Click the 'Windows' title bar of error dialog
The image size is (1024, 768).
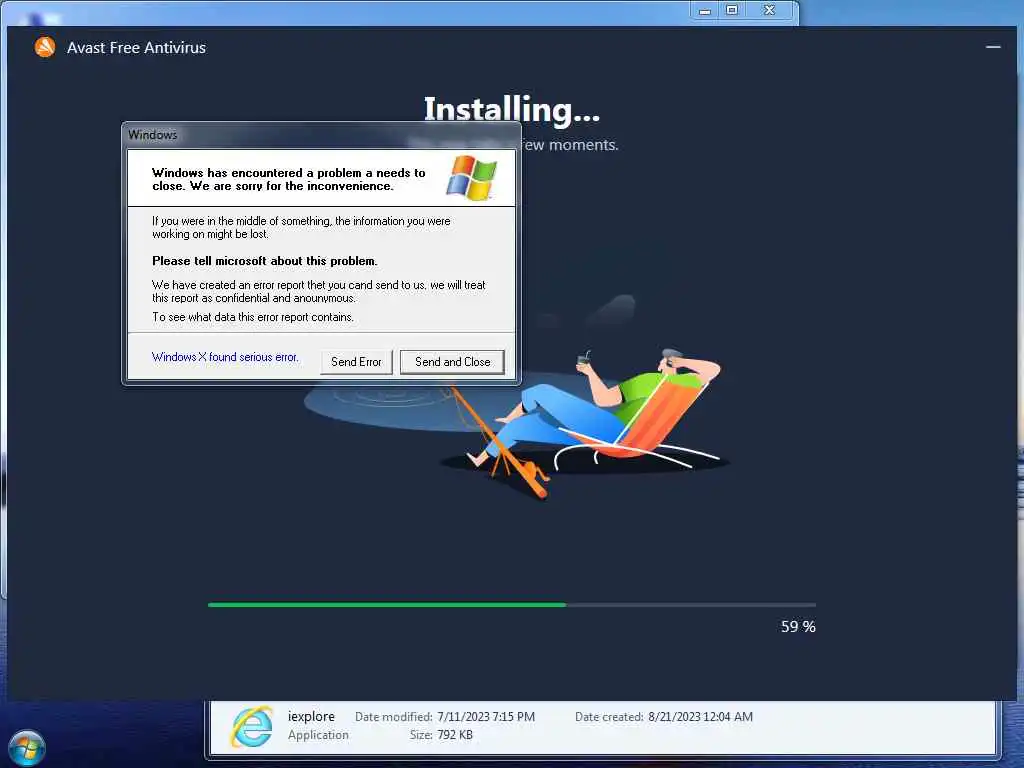(x=321, y=135)
